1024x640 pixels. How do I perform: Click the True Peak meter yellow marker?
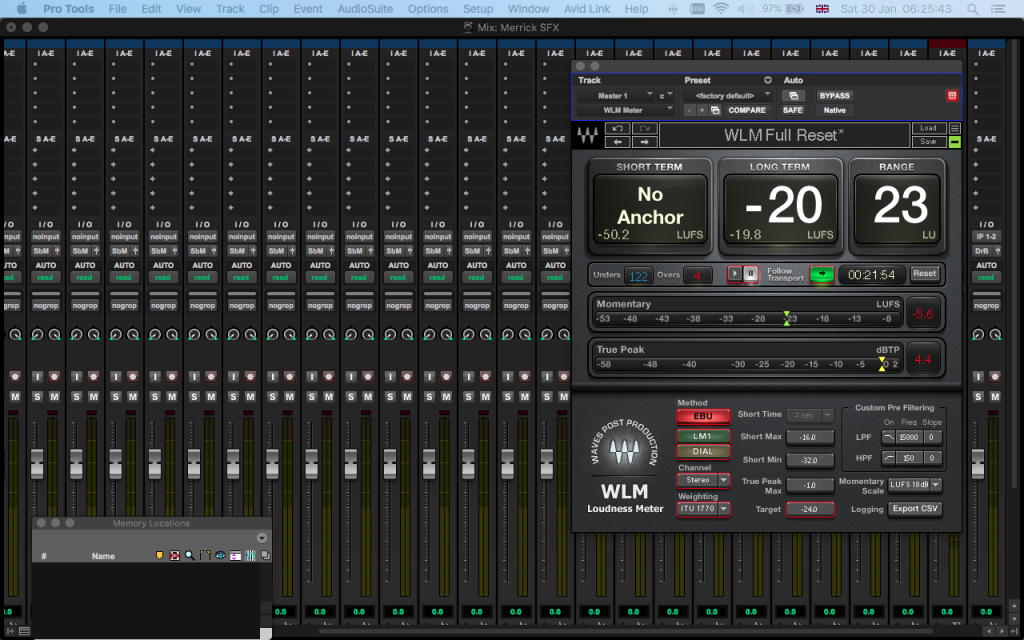point(882,364)
